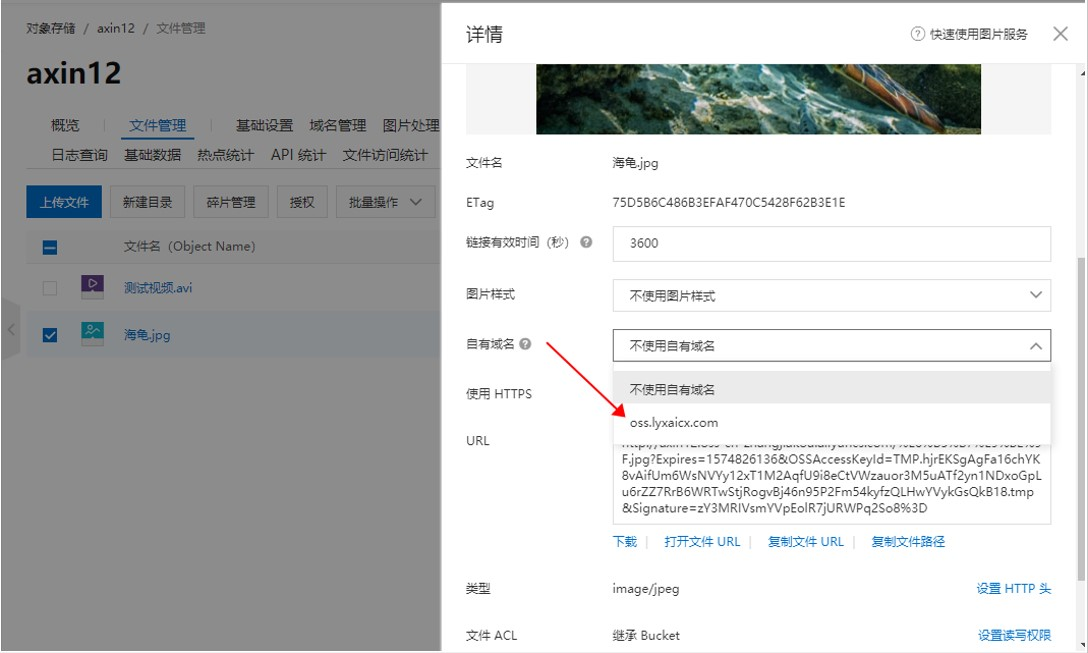Click the 授权 button
Screen dimensions: 1088x653
point(302,202)
